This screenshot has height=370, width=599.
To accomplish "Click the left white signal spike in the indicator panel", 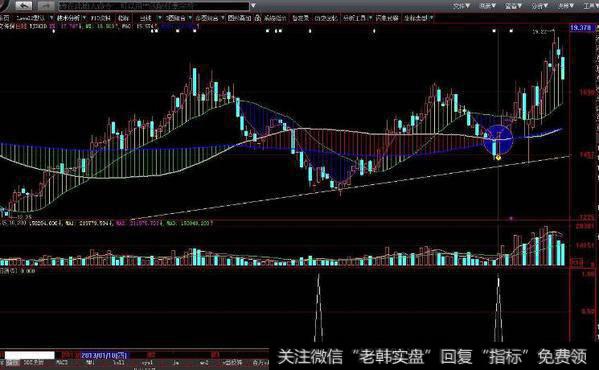I will [x=319, y=308].
